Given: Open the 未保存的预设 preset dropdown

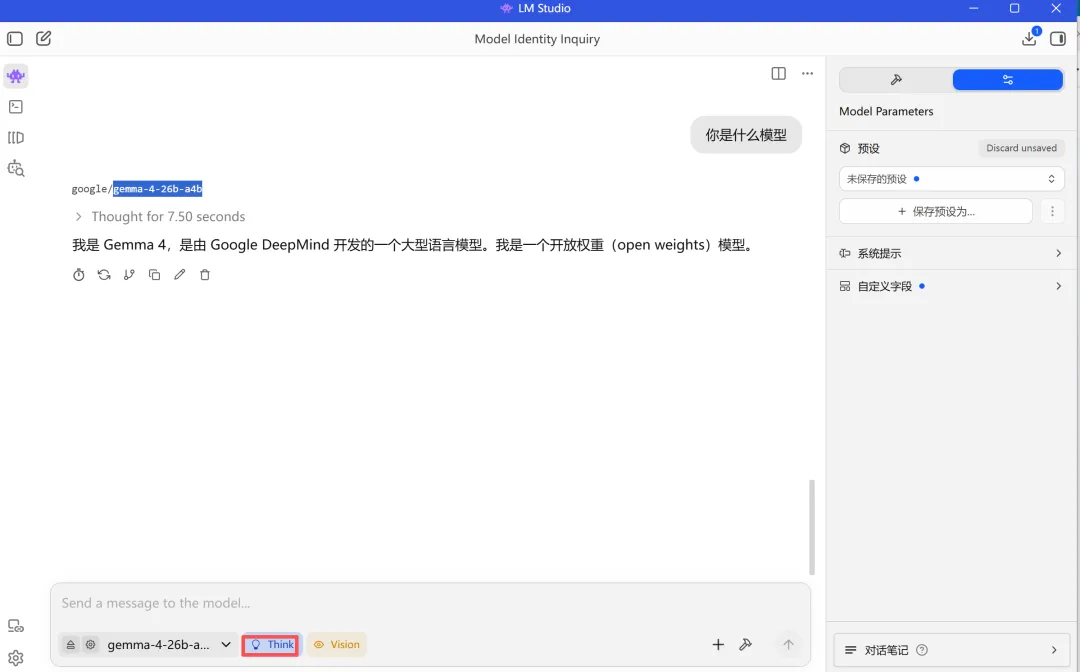Looking at the screenshot, I should coord(951,179).
